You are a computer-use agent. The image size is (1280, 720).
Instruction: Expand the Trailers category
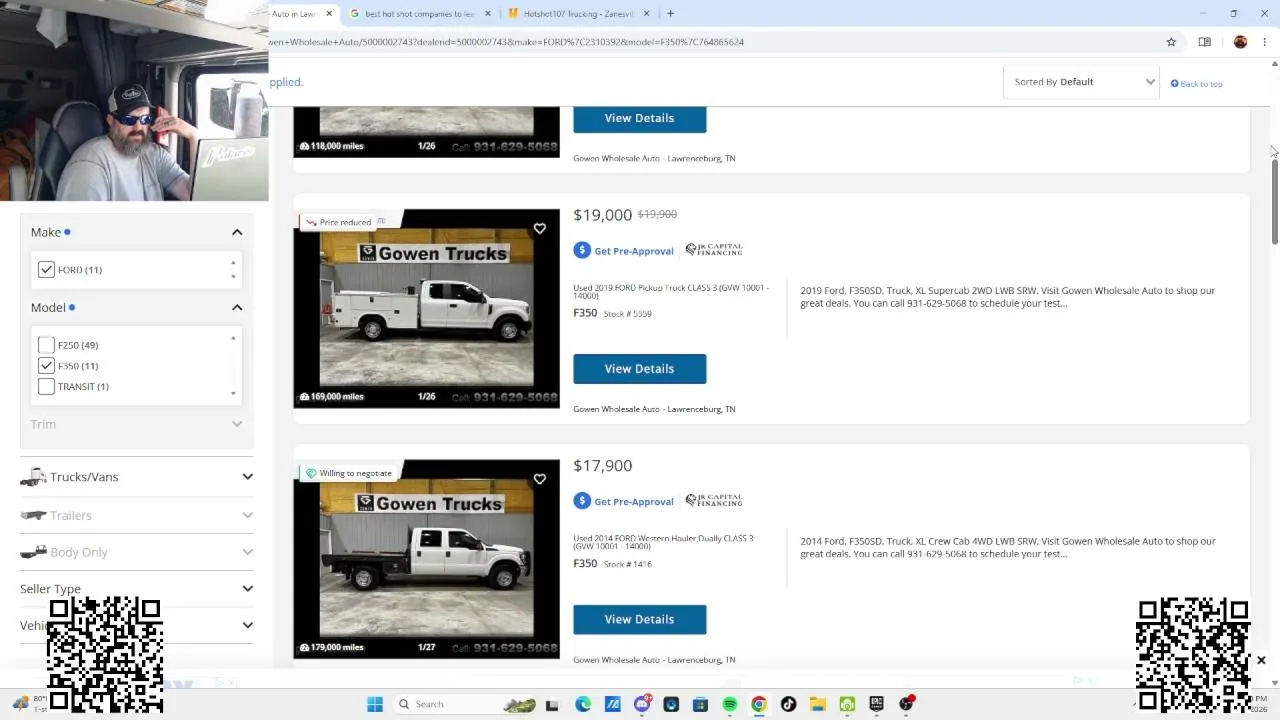(x=137, y=515)
